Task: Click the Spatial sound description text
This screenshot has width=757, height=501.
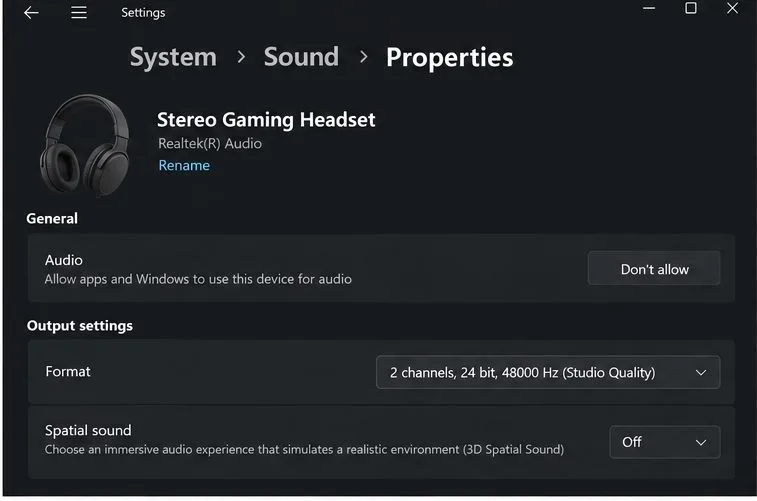Action: click(304, 449)
